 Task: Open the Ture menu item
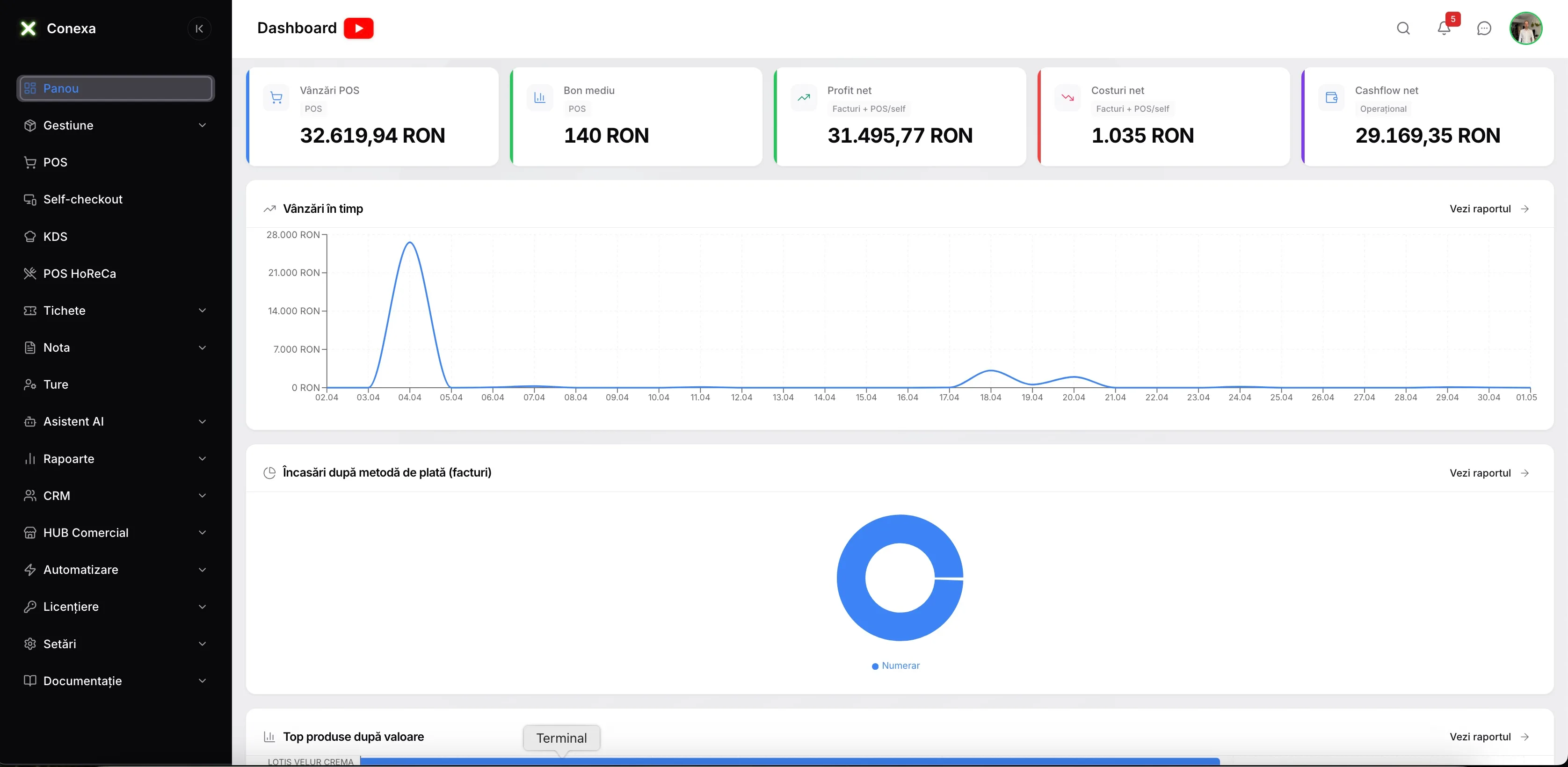coord(116,385)
